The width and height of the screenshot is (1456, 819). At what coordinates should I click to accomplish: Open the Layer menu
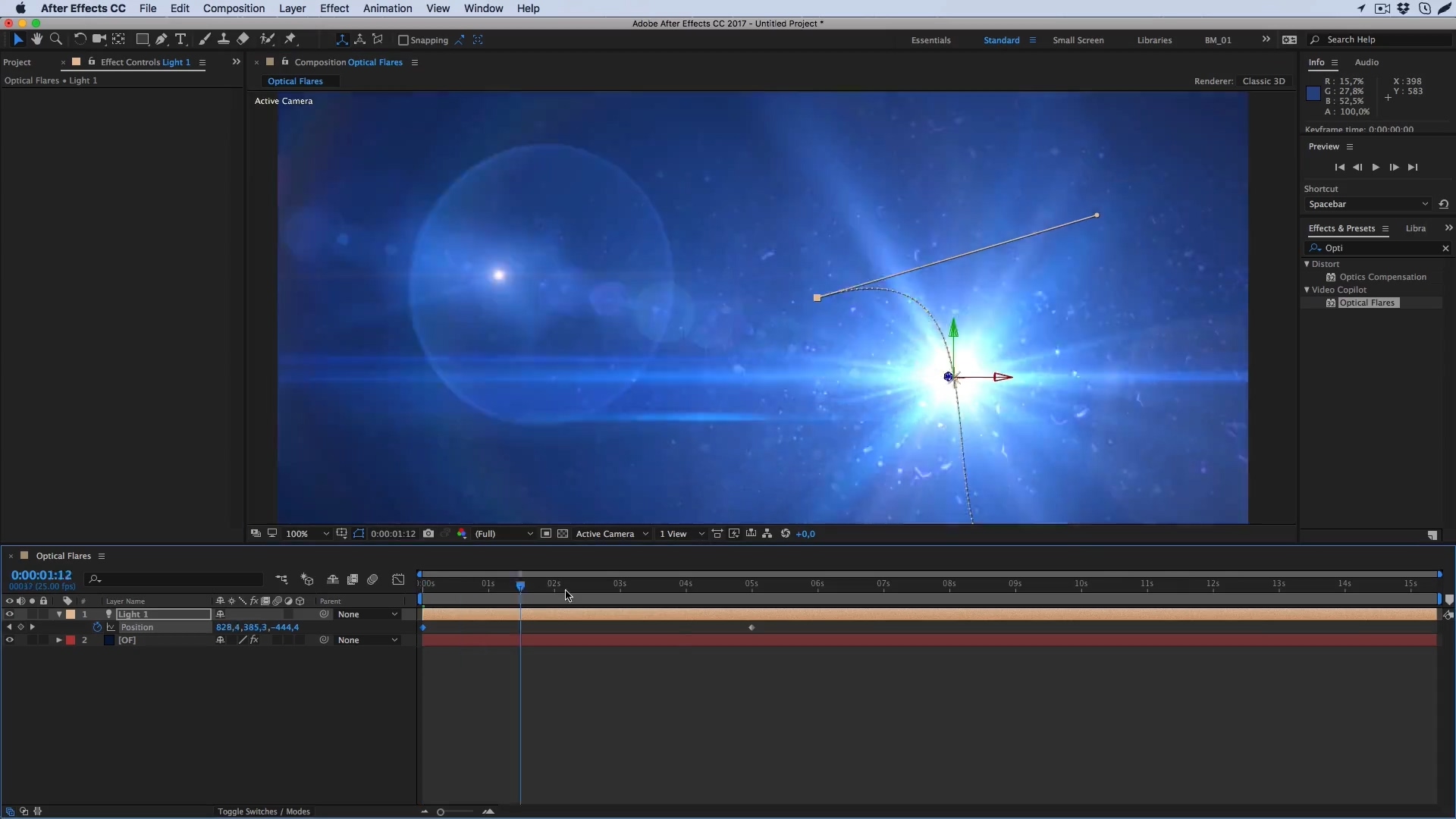coord(292,8)
